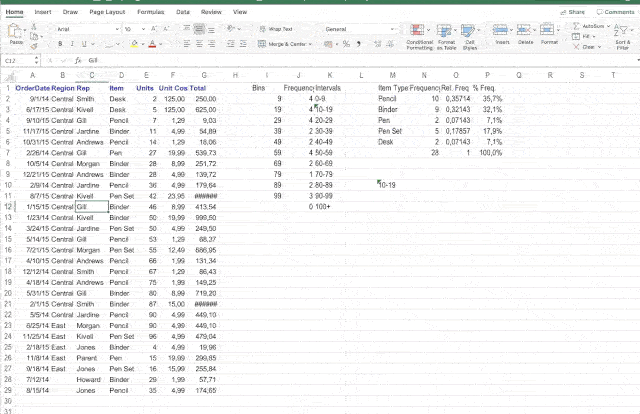This screenshot has width=640, height=414.
Task: Select column G header
Action: click(204, 75)
